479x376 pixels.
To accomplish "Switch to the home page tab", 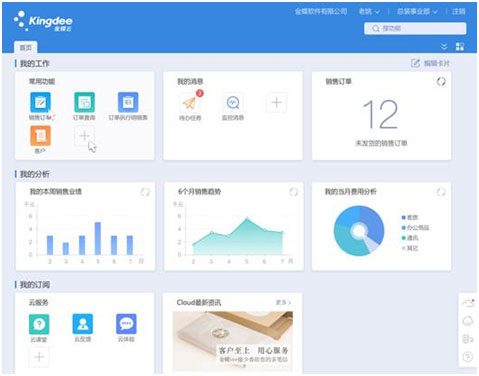I will pyautogui.click(x=26, y=48).
